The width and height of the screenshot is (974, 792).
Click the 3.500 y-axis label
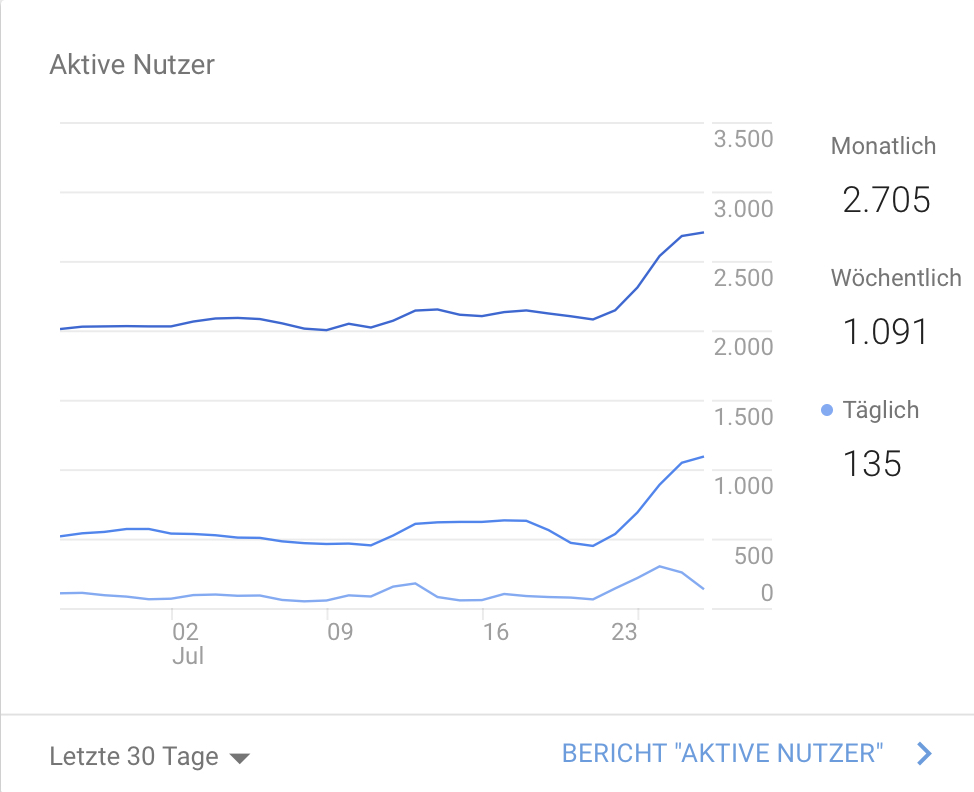click(x=743, y=139)
